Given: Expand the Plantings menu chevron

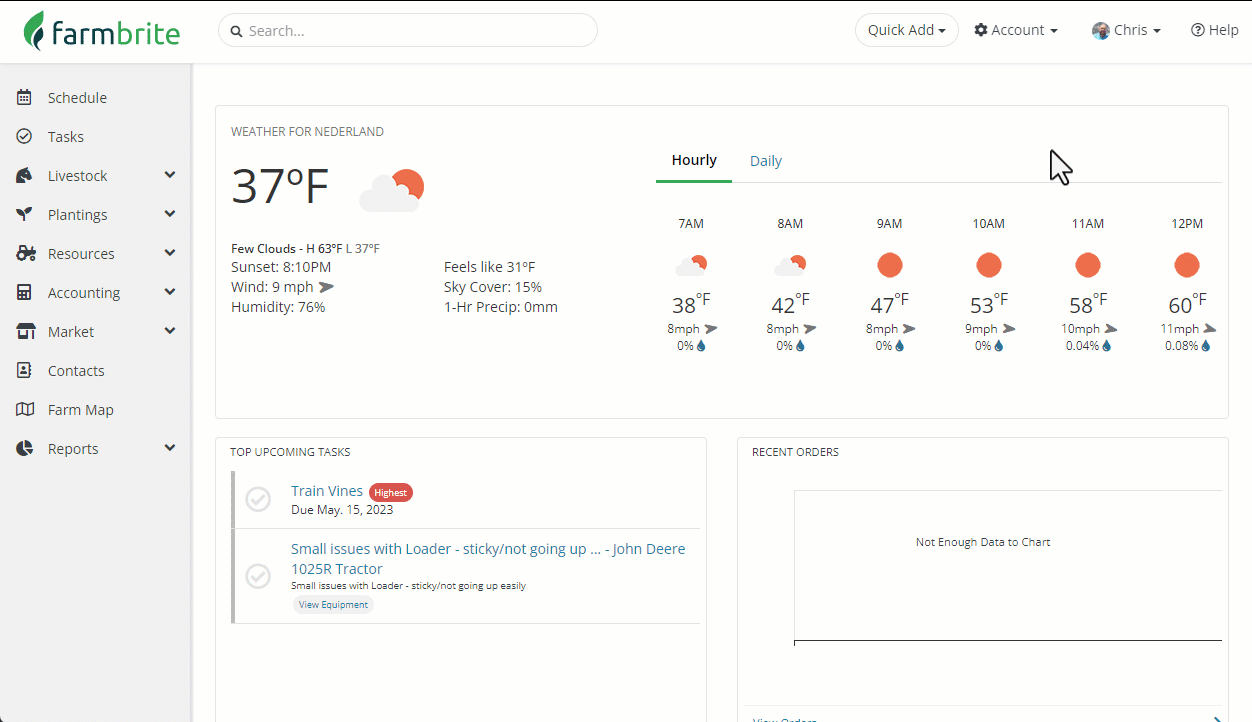Looking at the screenshot, I should (170, 214).
